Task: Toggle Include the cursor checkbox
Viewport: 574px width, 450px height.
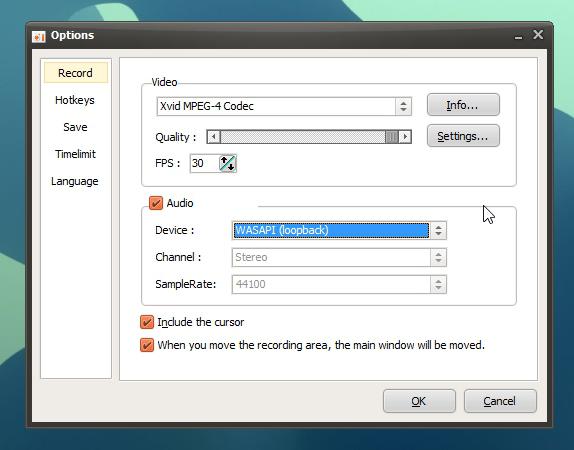Action: tap(147, 322)
